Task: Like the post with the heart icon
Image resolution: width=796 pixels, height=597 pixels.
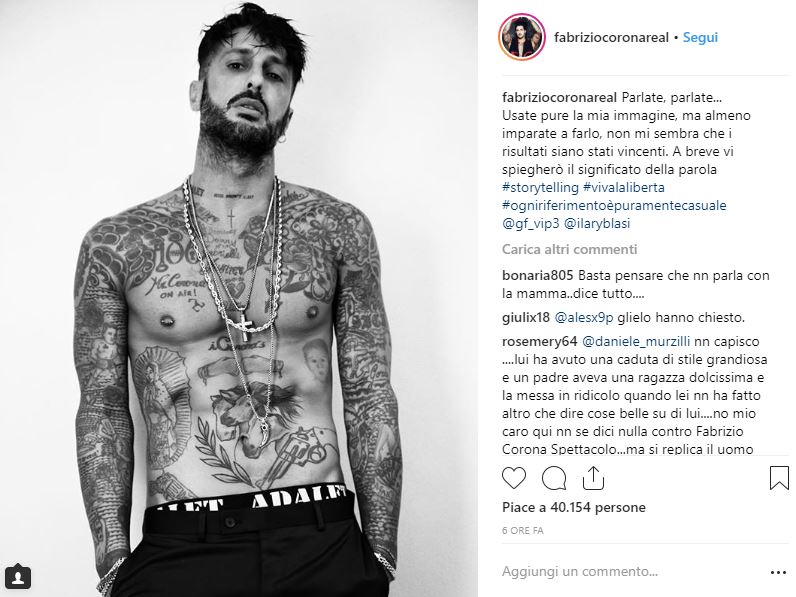Action: [x=514, y=478]
